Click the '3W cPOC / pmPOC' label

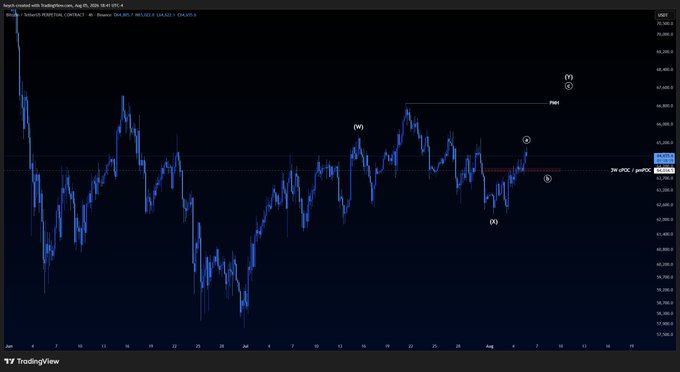pos(631,170)
